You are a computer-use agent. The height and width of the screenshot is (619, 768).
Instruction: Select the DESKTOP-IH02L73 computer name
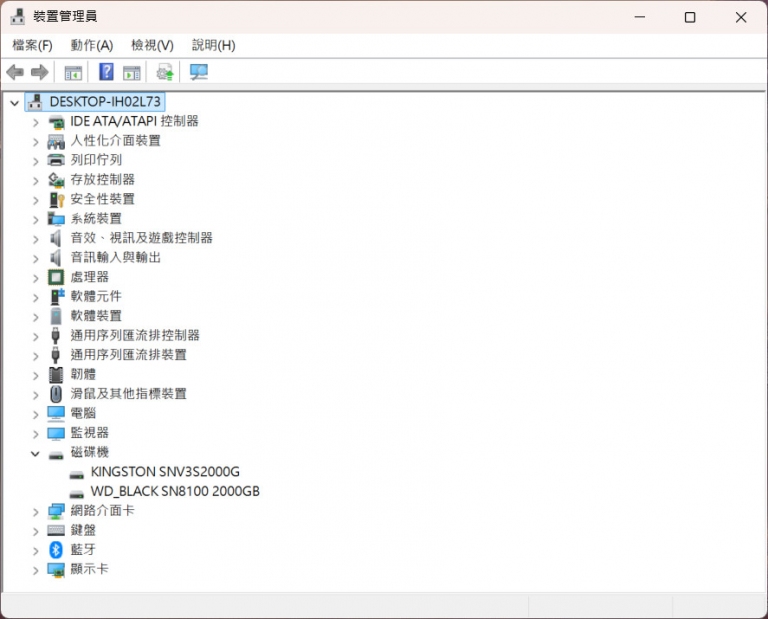105,101
